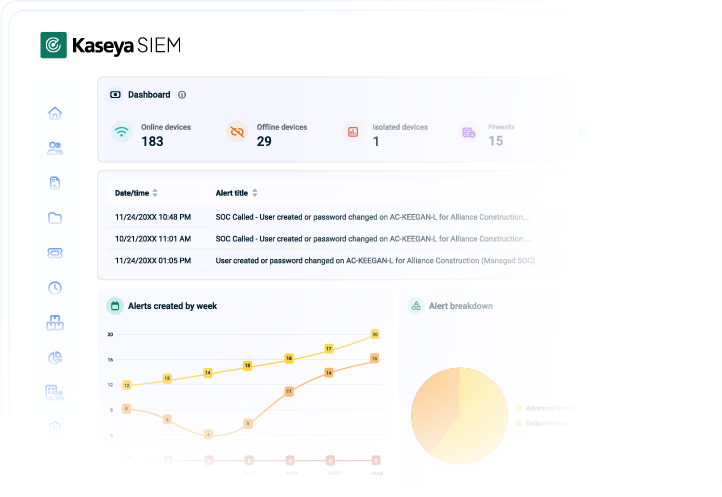Open the Users icon in sidebar
The image size is (722, 497).
[55, 148]
